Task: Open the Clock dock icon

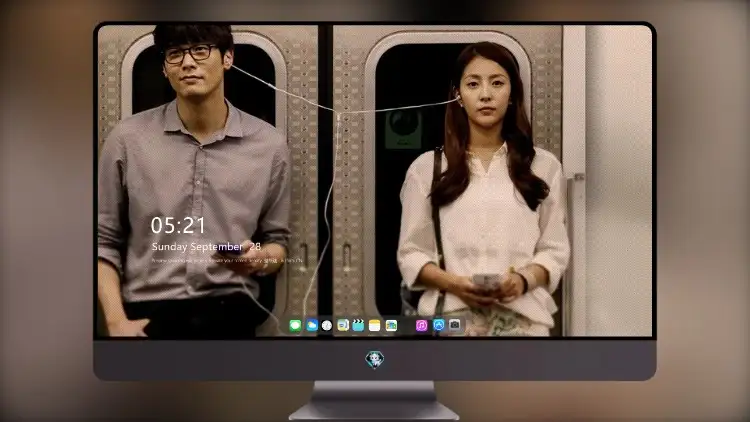Action: tap(327, 326)
